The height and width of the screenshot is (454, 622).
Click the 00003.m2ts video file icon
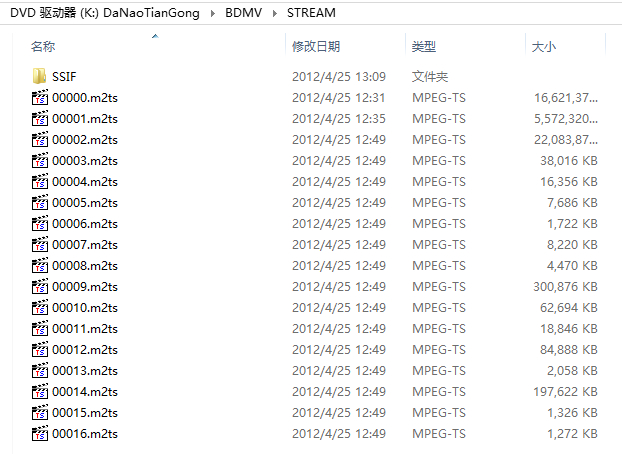click(x=40, y=160)
